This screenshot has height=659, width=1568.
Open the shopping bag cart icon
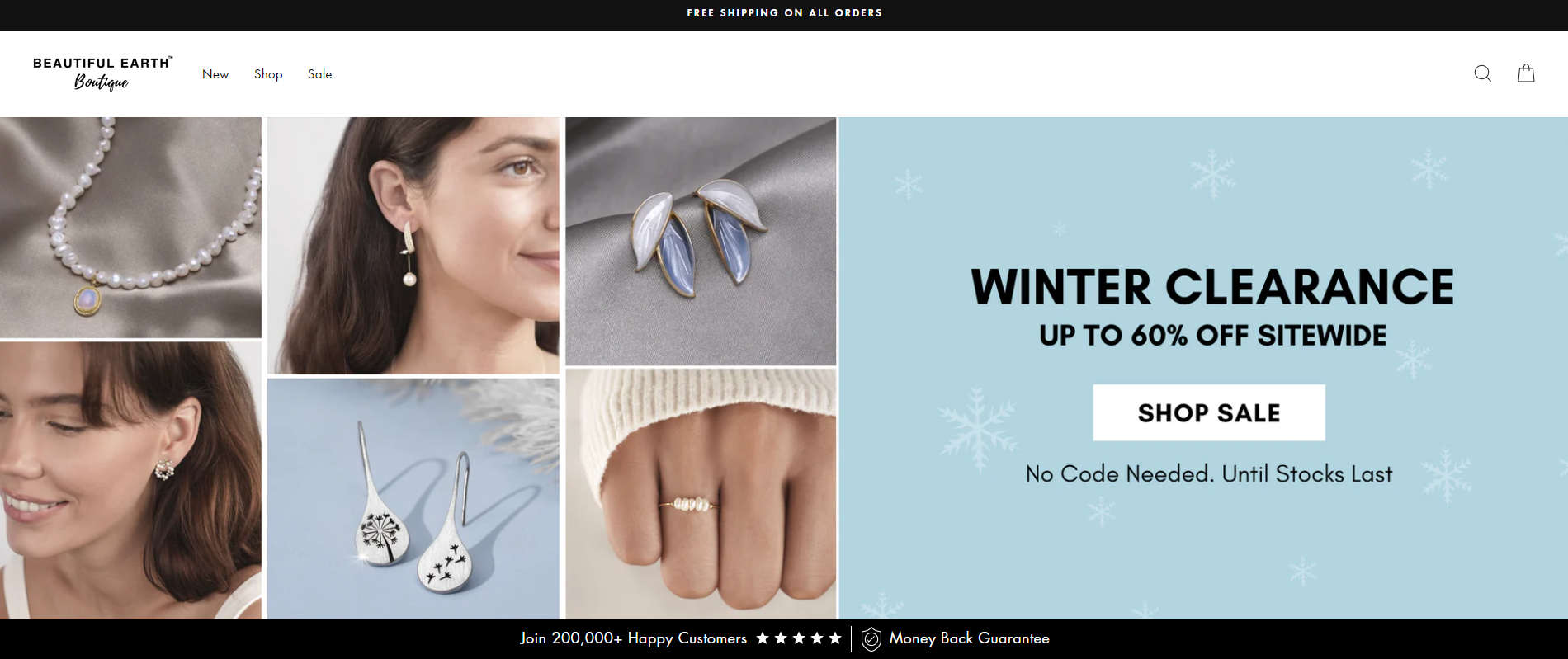1526,73
